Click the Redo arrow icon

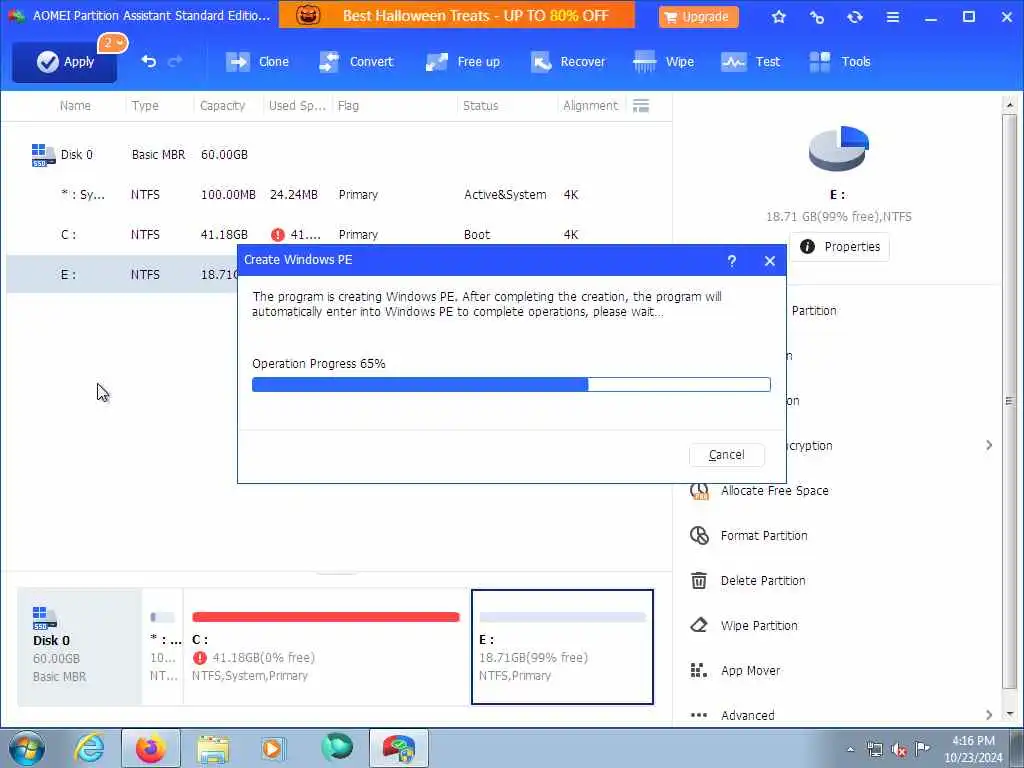coord(175,61)
